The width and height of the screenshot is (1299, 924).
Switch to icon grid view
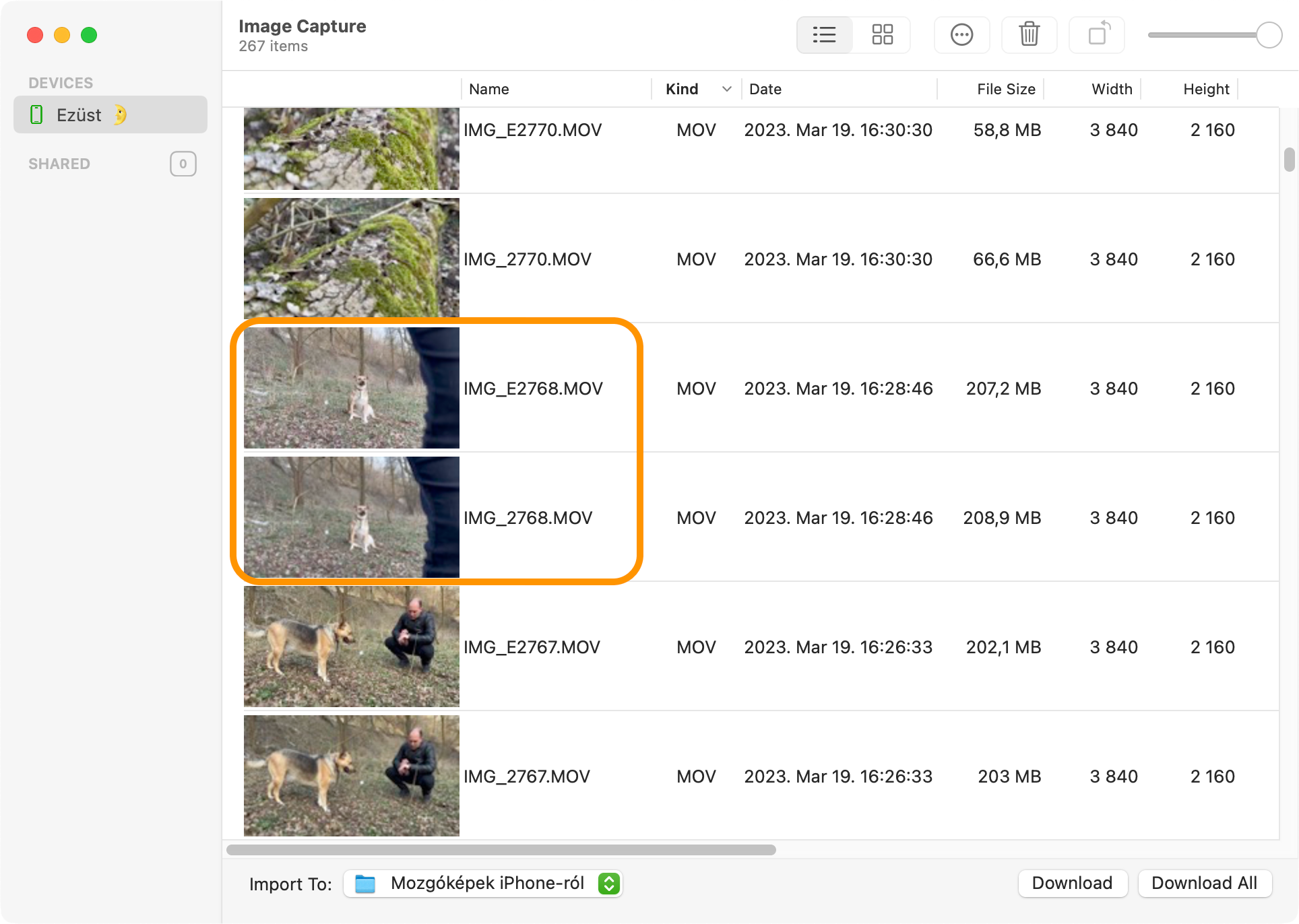click(x=882, y=34)
